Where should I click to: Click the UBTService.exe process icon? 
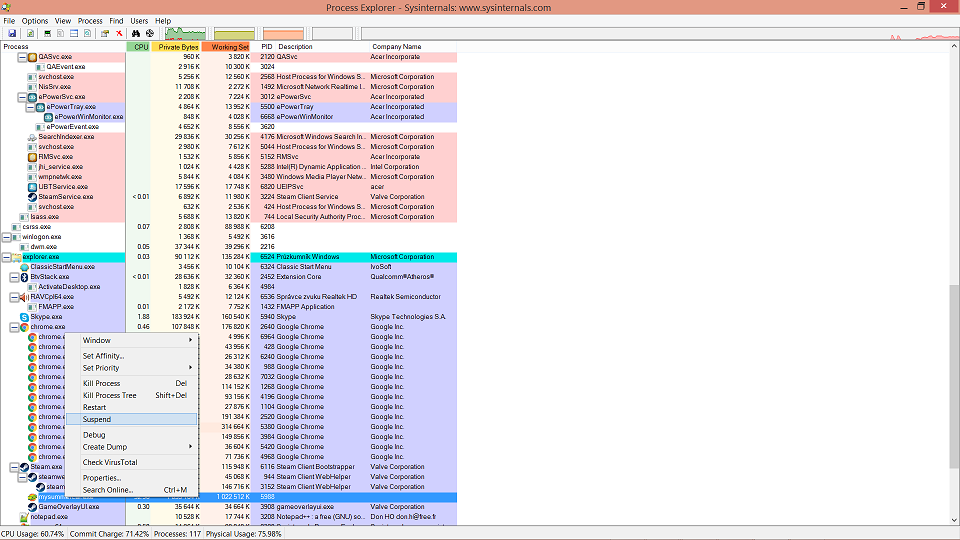[32, 187]
